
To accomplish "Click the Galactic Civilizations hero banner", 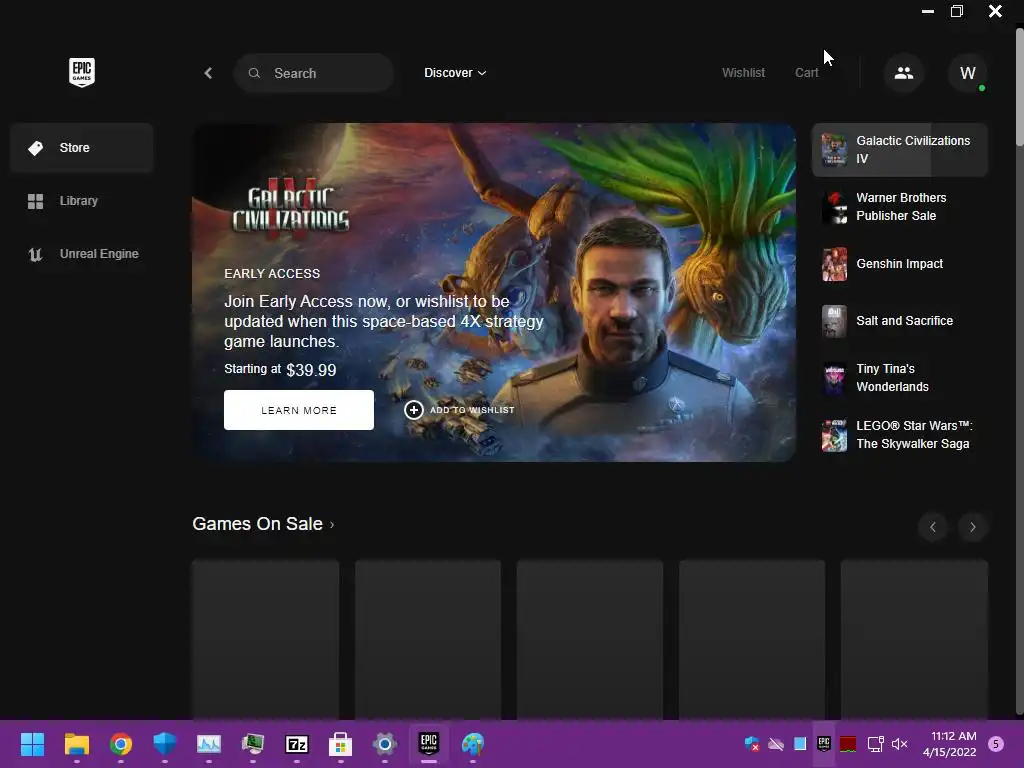I will tap(494, 293).
